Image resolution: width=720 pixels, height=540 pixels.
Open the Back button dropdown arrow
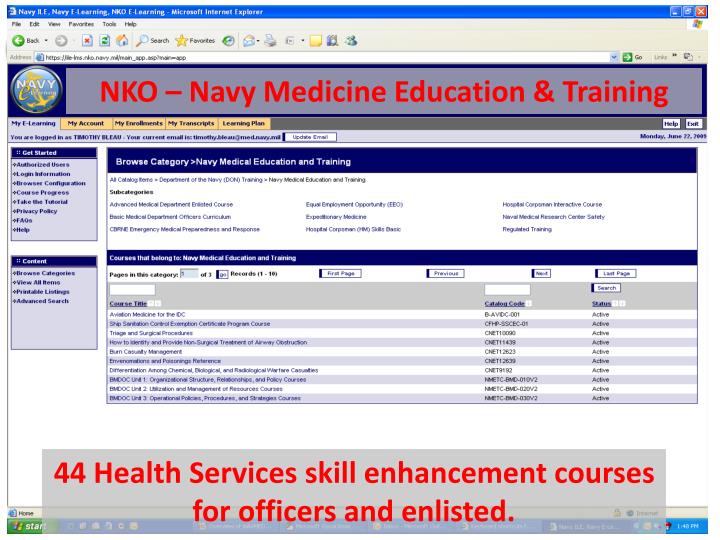pyautogui.click(x=46, y=41)
